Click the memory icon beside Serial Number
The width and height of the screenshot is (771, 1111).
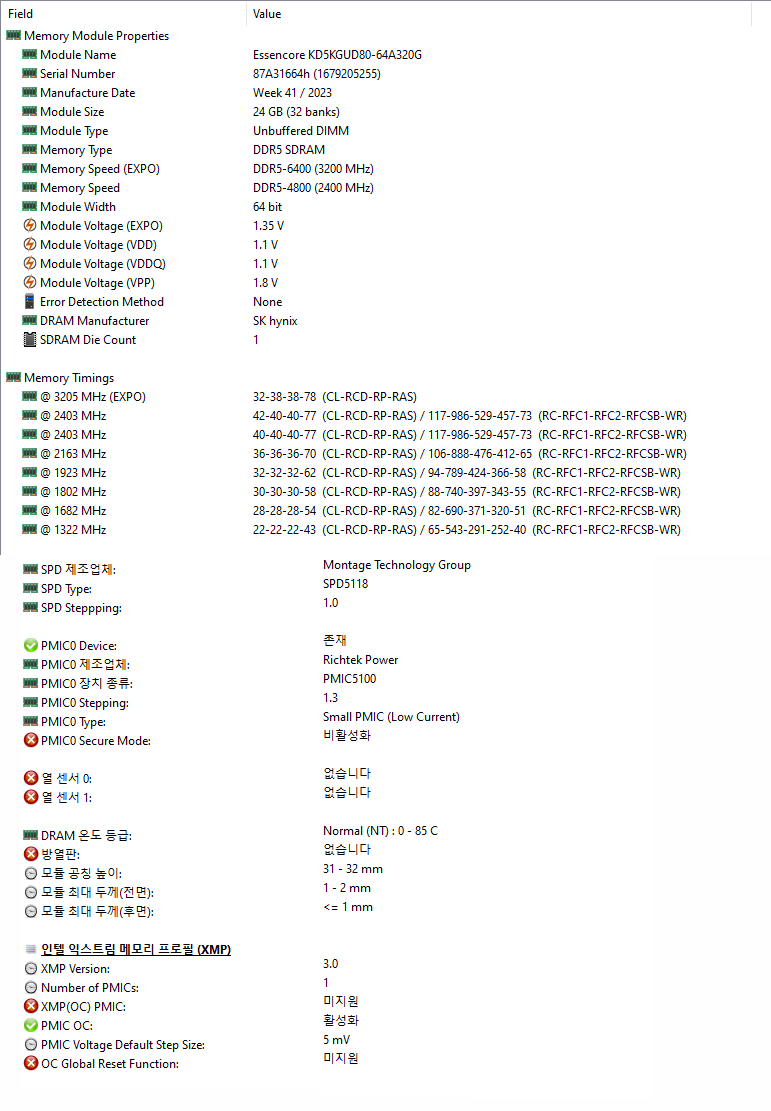pyautogui.click(x=30, y=74)
